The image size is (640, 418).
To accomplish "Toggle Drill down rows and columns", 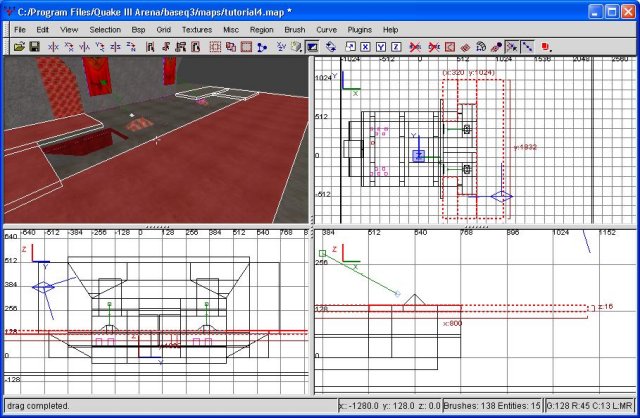I will (527, 47).
